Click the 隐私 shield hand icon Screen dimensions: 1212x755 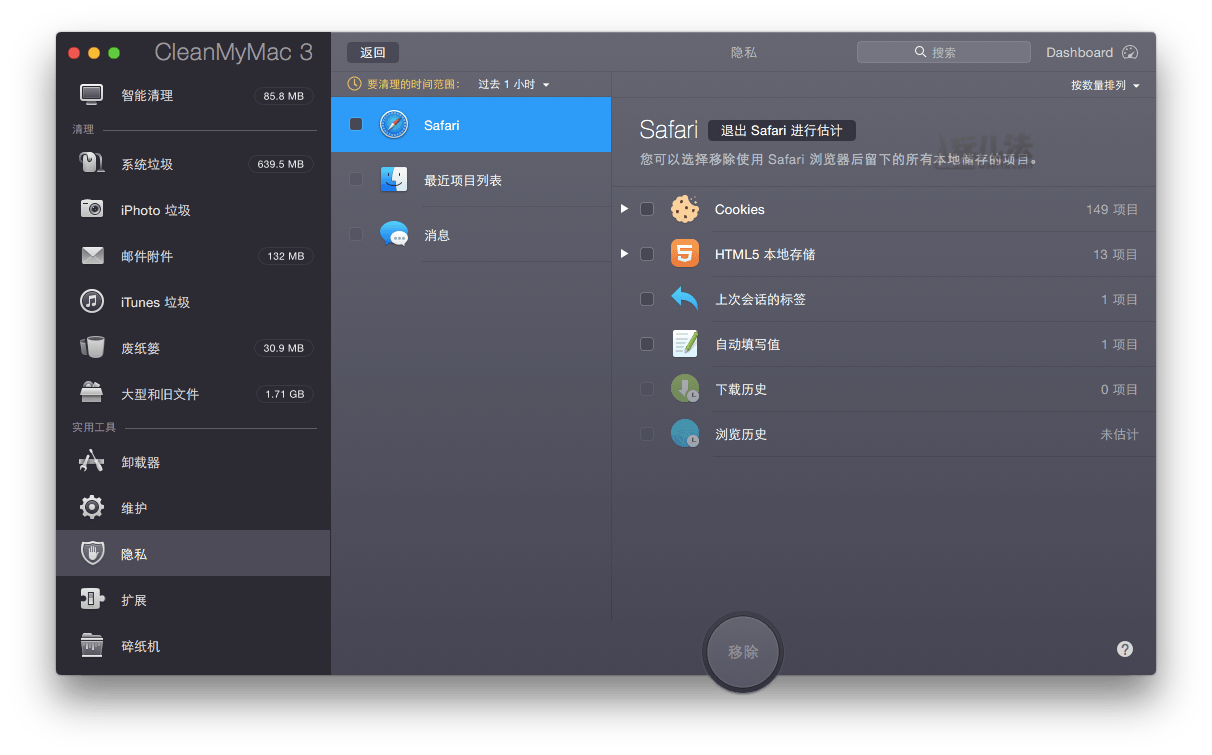tap(92, 553)
